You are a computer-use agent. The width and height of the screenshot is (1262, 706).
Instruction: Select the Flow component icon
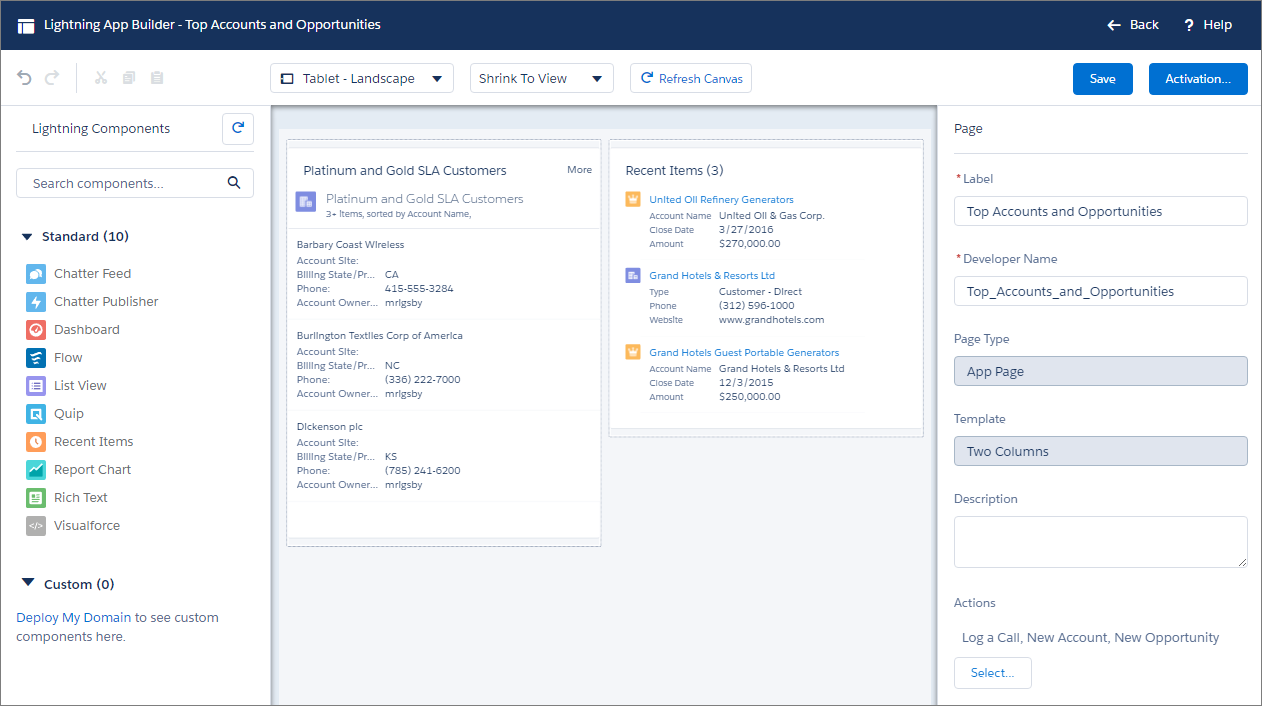[36, 357]
